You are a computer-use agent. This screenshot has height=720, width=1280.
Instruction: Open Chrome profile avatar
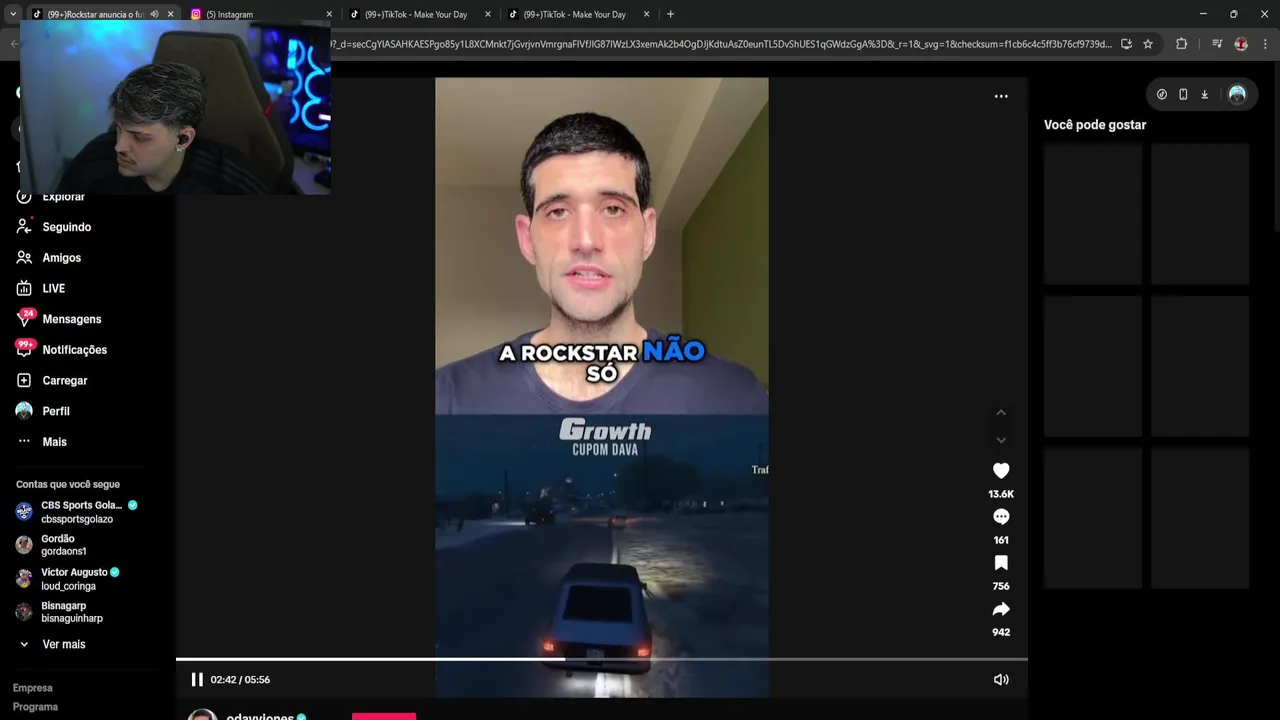[x=1241, y=44]
